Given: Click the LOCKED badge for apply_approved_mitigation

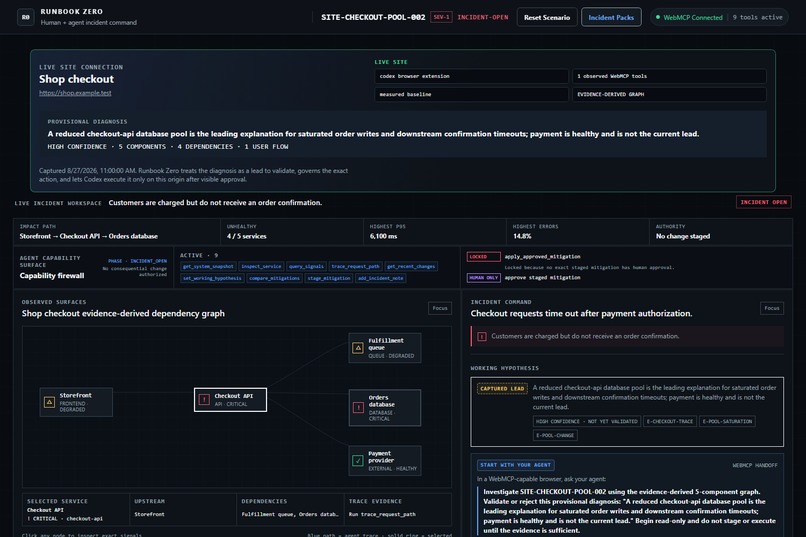Looking at the screenshot, I should tap(483, 256).
